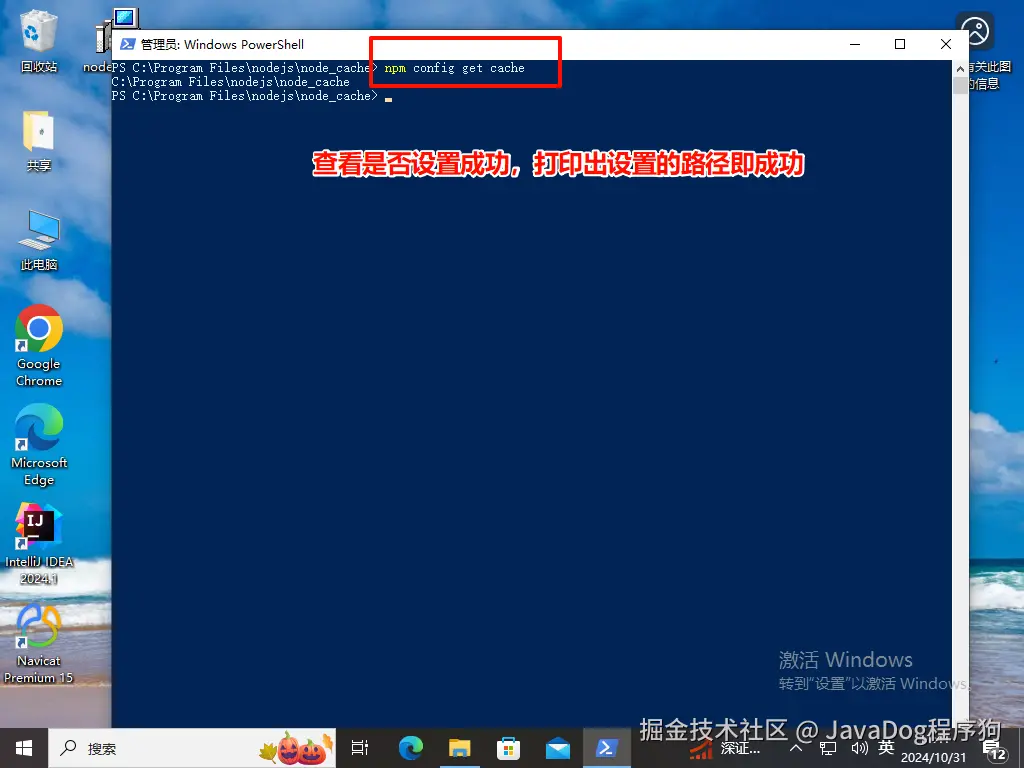Open the Microsoft Edge desktop shortcut
The width and height of the screenshot is (1024, 768).
tap(39, 445)
